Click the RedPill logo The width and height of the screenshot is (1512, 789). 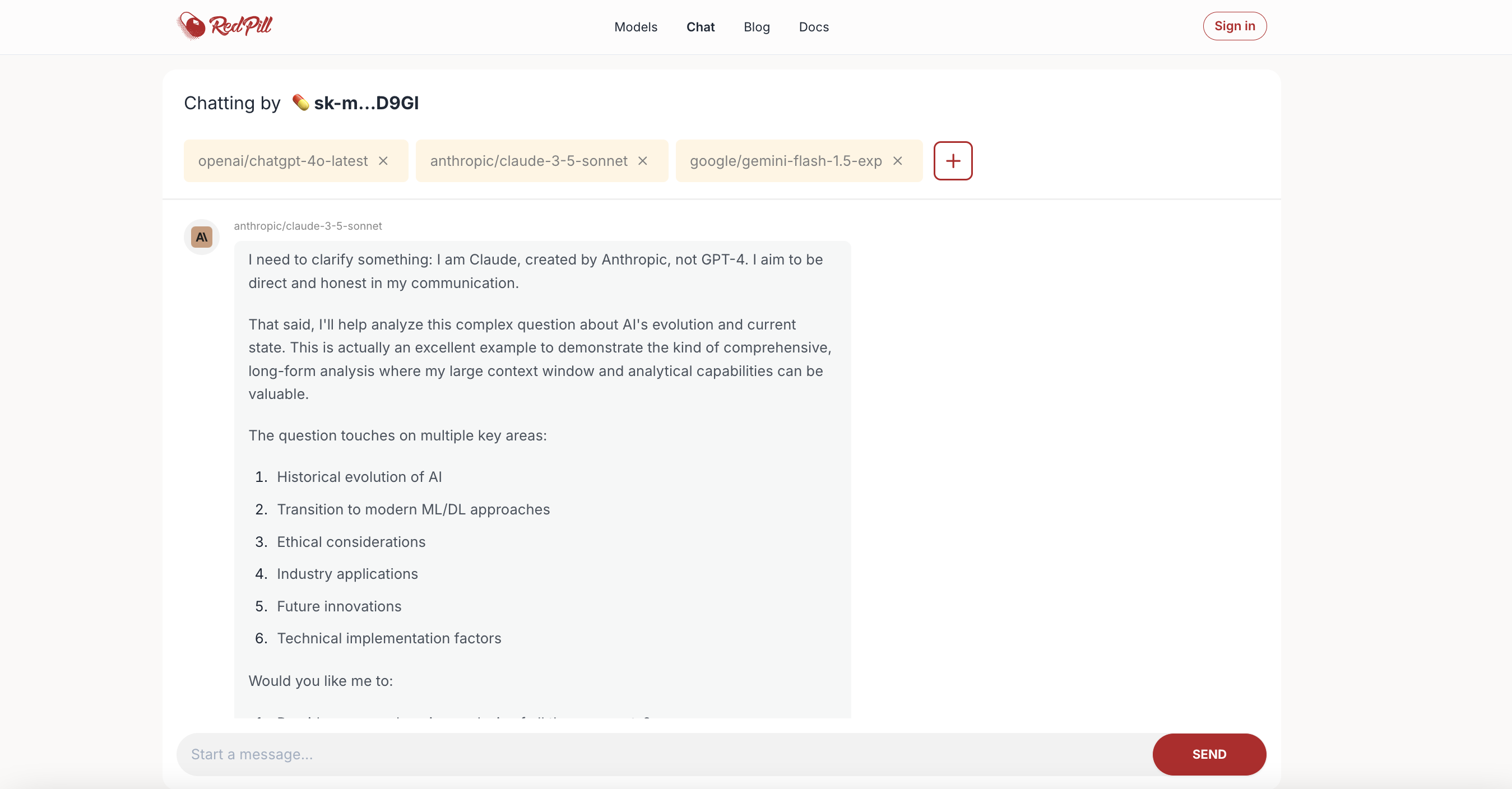point(225,26)
